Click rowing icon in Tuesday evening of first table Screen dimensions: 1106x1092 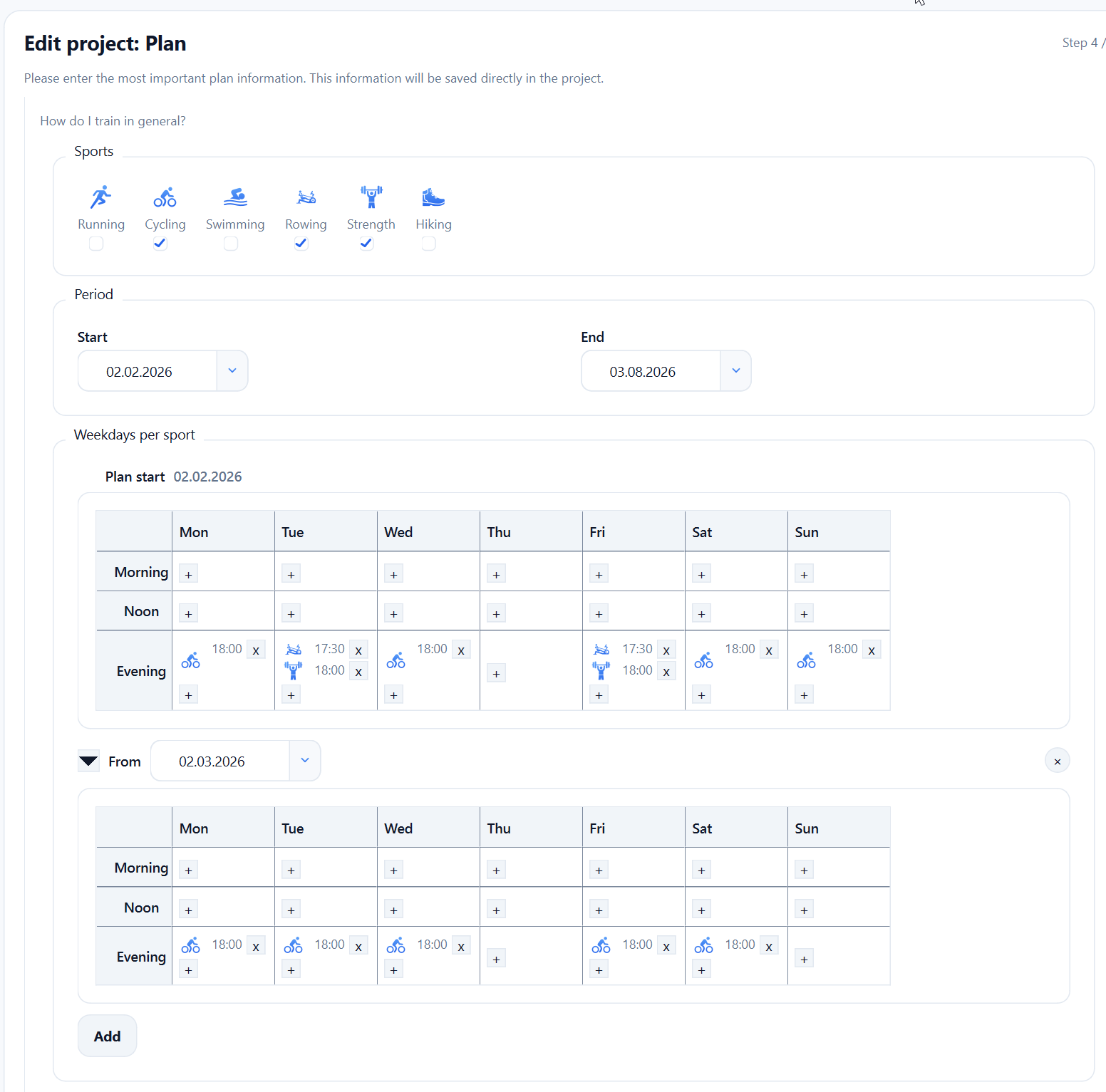293,650
